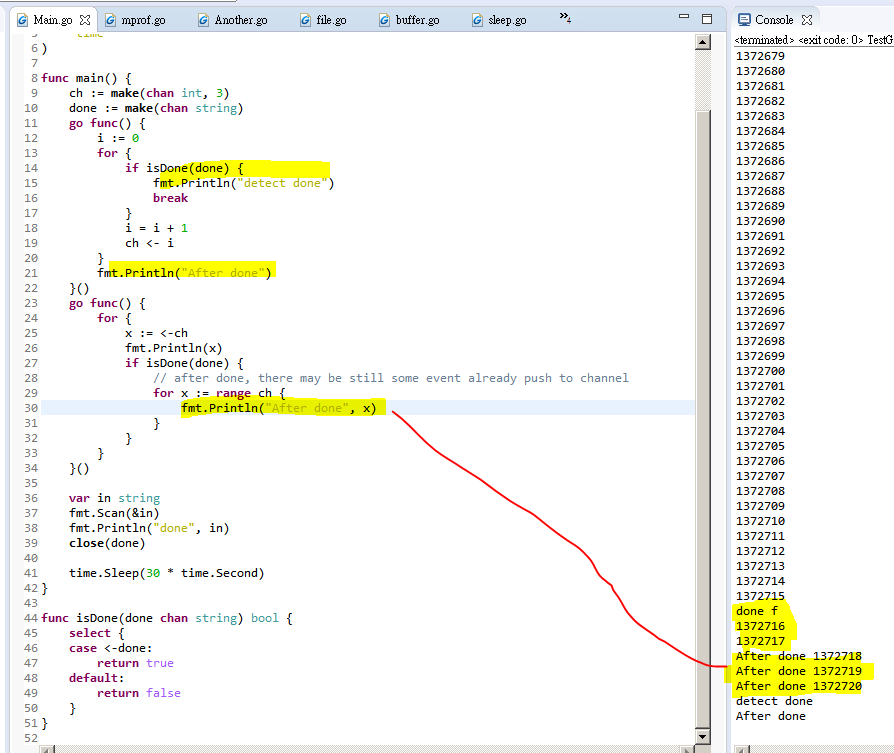894x753 pixels.
Task: Click the Go file icon on Main.go tab
Action: coord(22,20)
